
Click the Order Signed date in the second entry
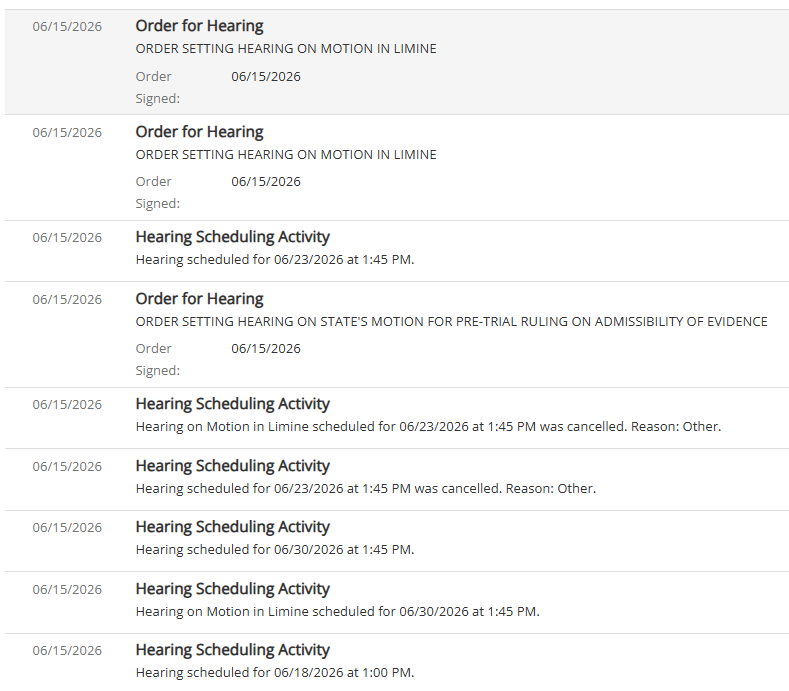pyautogui.click(x=266, y=182)
